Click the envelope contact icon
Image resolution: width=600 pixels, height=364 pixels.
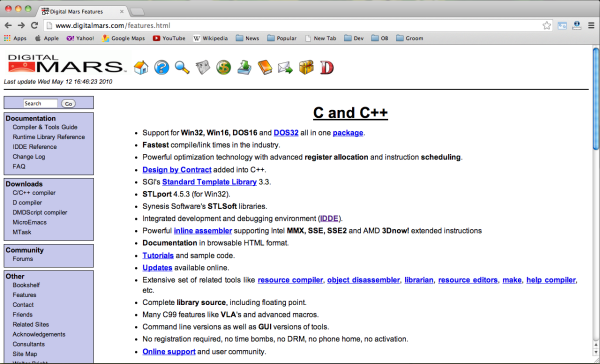click(x=285, y=68)
